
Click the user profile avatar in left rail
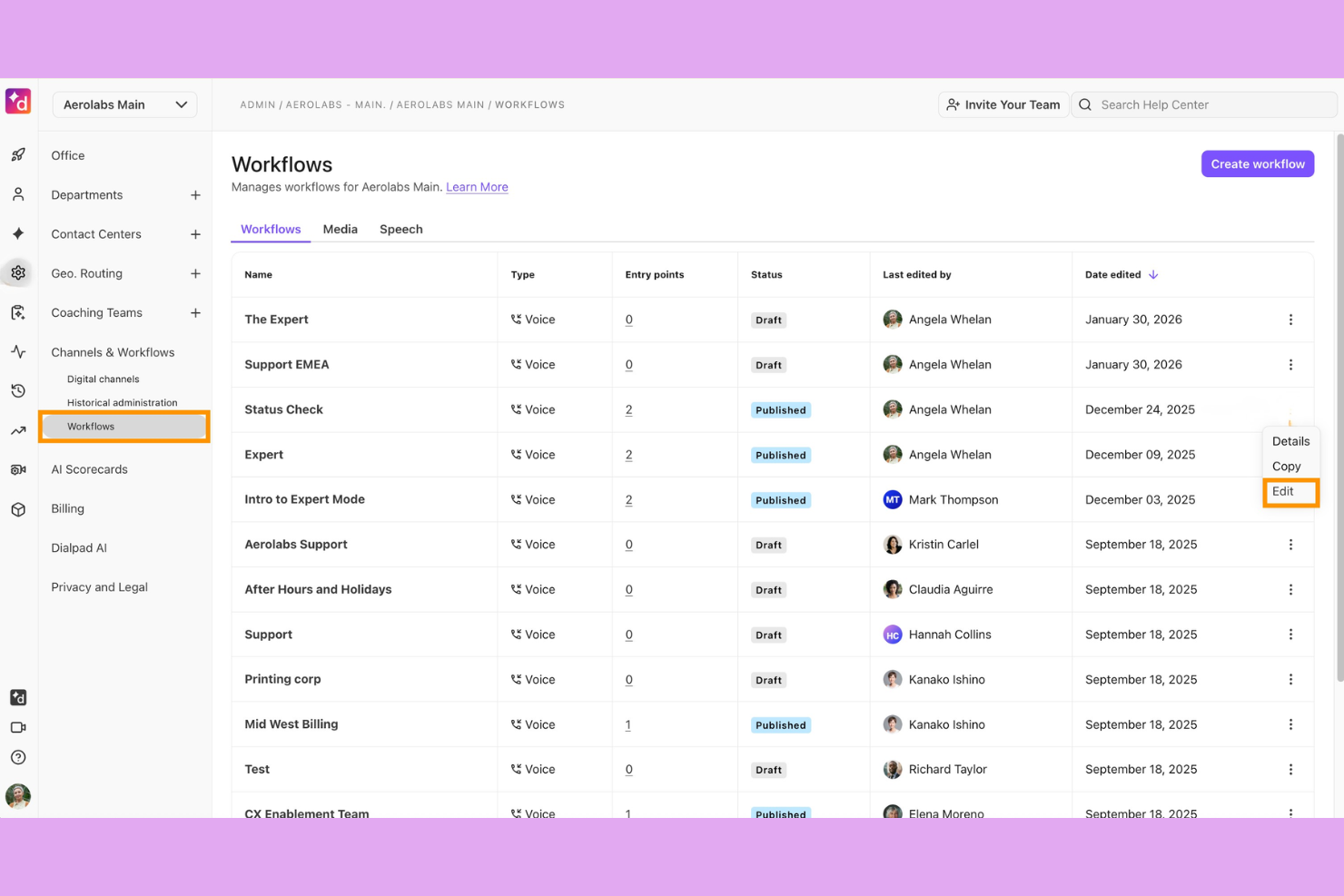coord(18,796)
